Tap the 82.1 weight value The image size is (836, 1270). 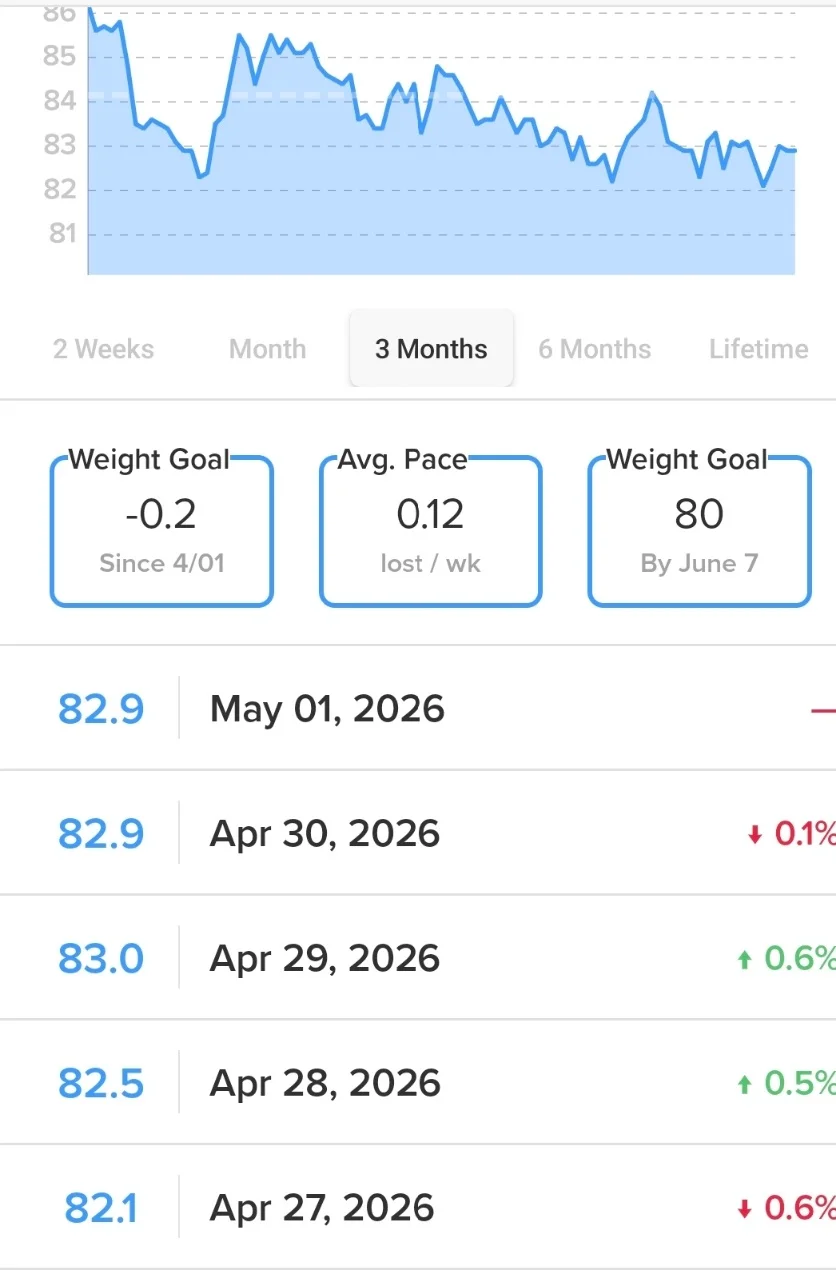[100, 1209]
